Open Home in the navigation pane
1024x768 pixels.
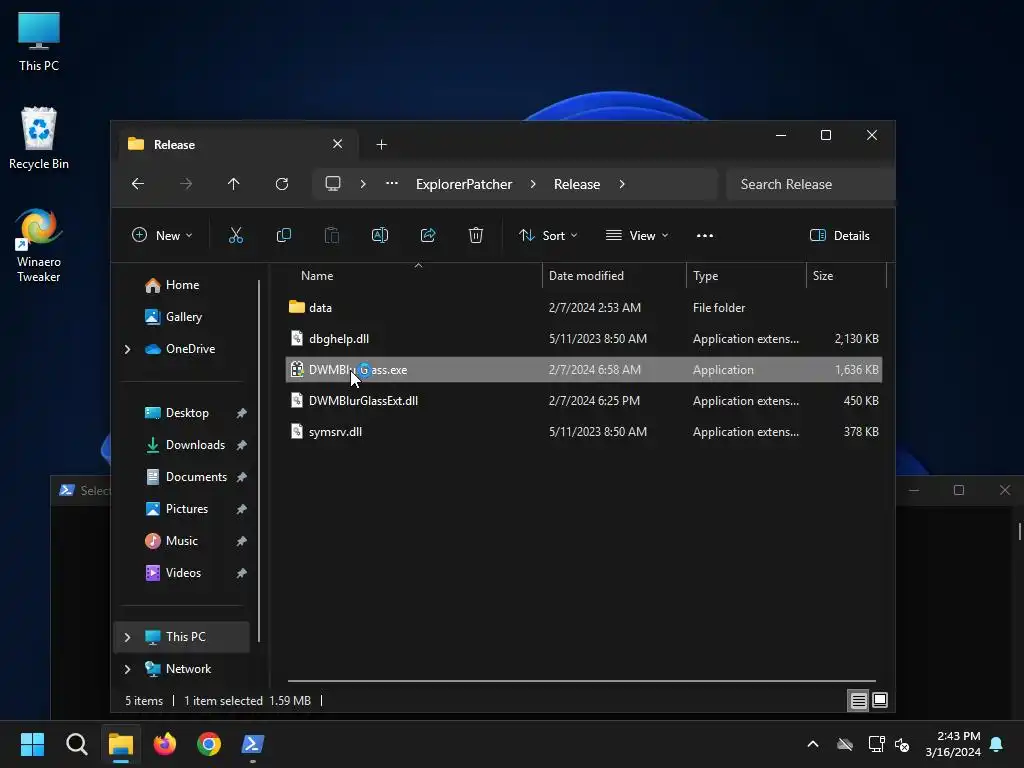tap(182, 285)
